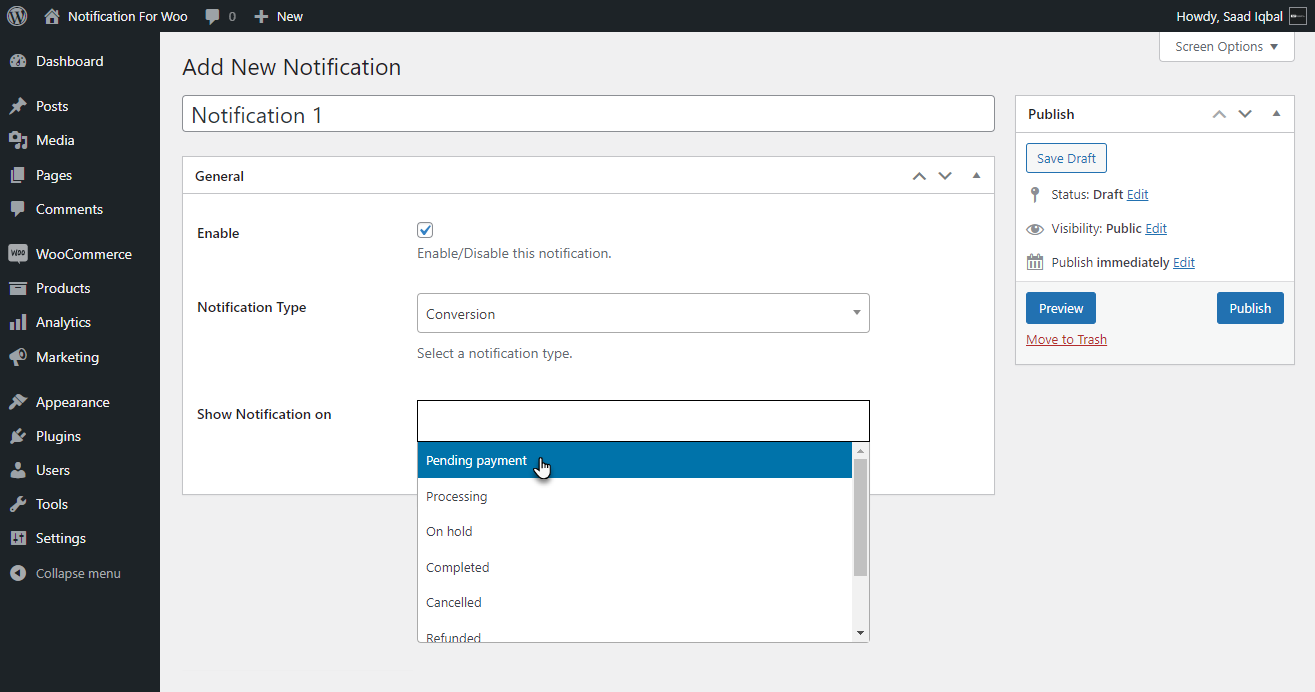Move General panel up
The height and width of the screenshot is (692, 1315).
tap(919, 176)
